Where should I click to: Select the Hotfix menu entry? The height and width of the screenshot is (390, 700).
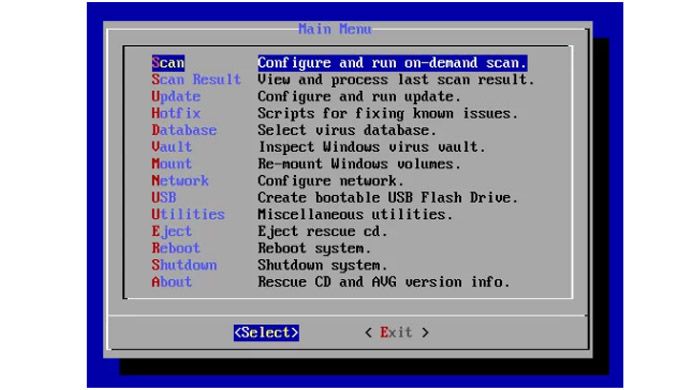pyautogui.click(x=176, y=113)
